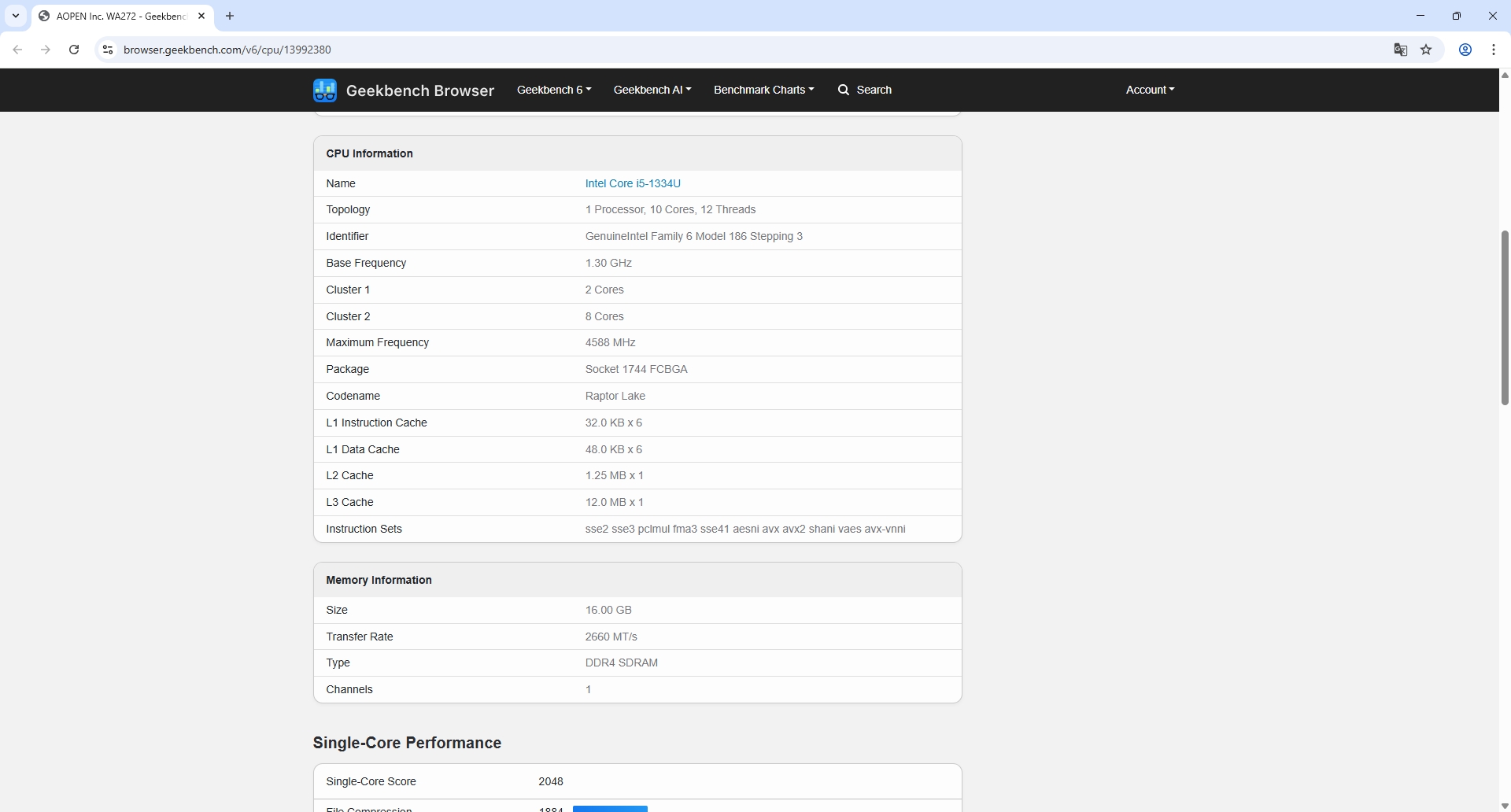Click the 'Channels' row label
Viewport: 1511px width, 812px height.
pos(349,689)
